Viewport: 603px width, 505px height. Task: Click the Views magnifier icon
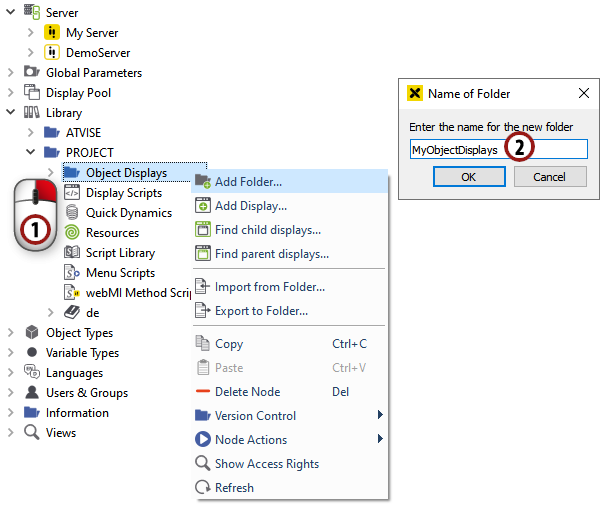[32, 432]
